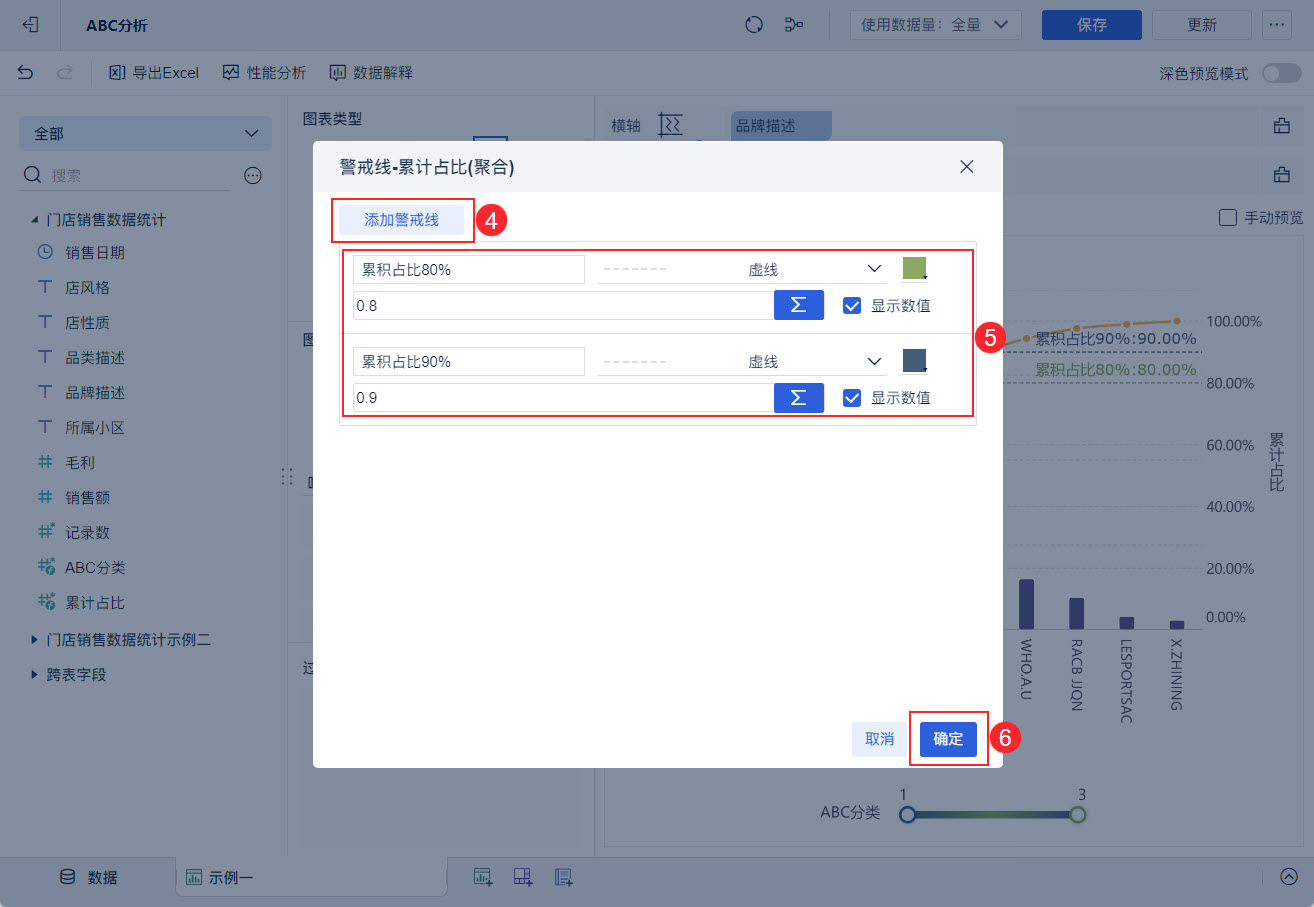The height and width of the screenshot is (907, 1314).
Task: Click 取消 in the warning line dialog
Action: (x=880, y=739)
